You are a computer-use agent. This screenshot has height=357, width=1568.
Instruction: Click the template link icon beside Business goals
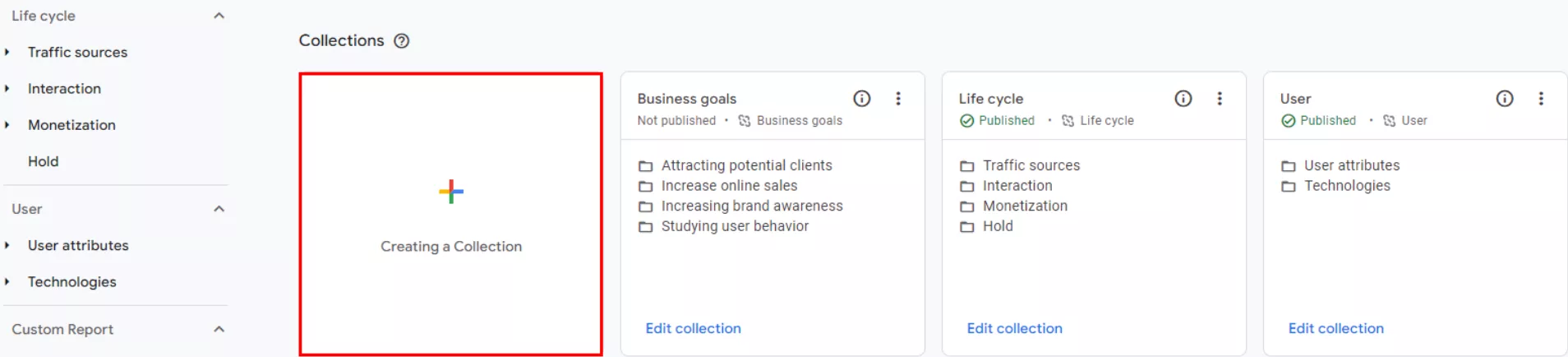(x=745, y=121)
